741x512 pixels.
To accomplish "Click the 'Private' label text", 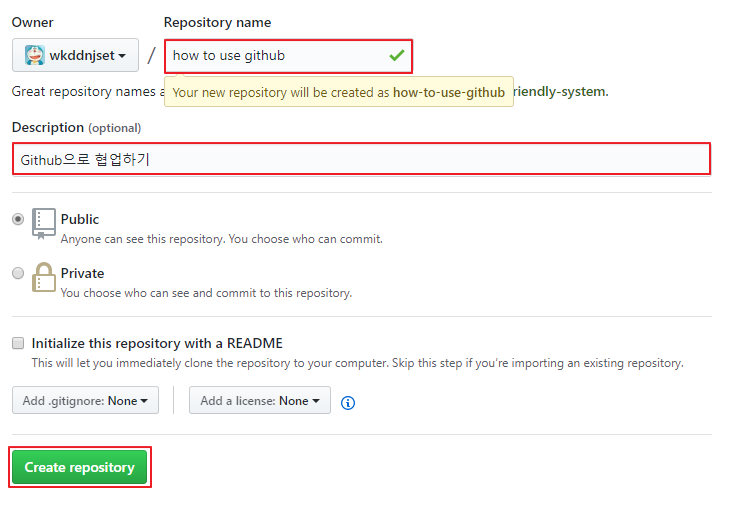I will pos(82,273).
